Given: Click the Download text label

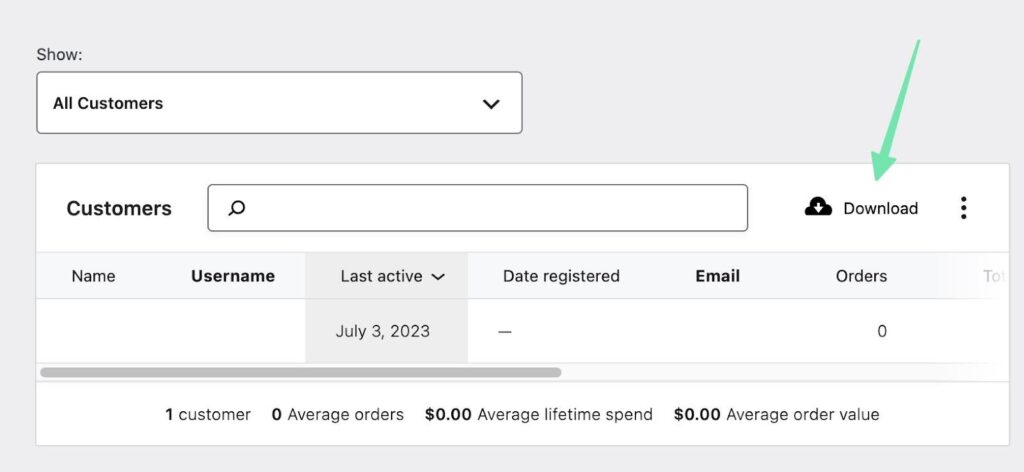Looking at the screenshot, I should [x=880, y=208].
